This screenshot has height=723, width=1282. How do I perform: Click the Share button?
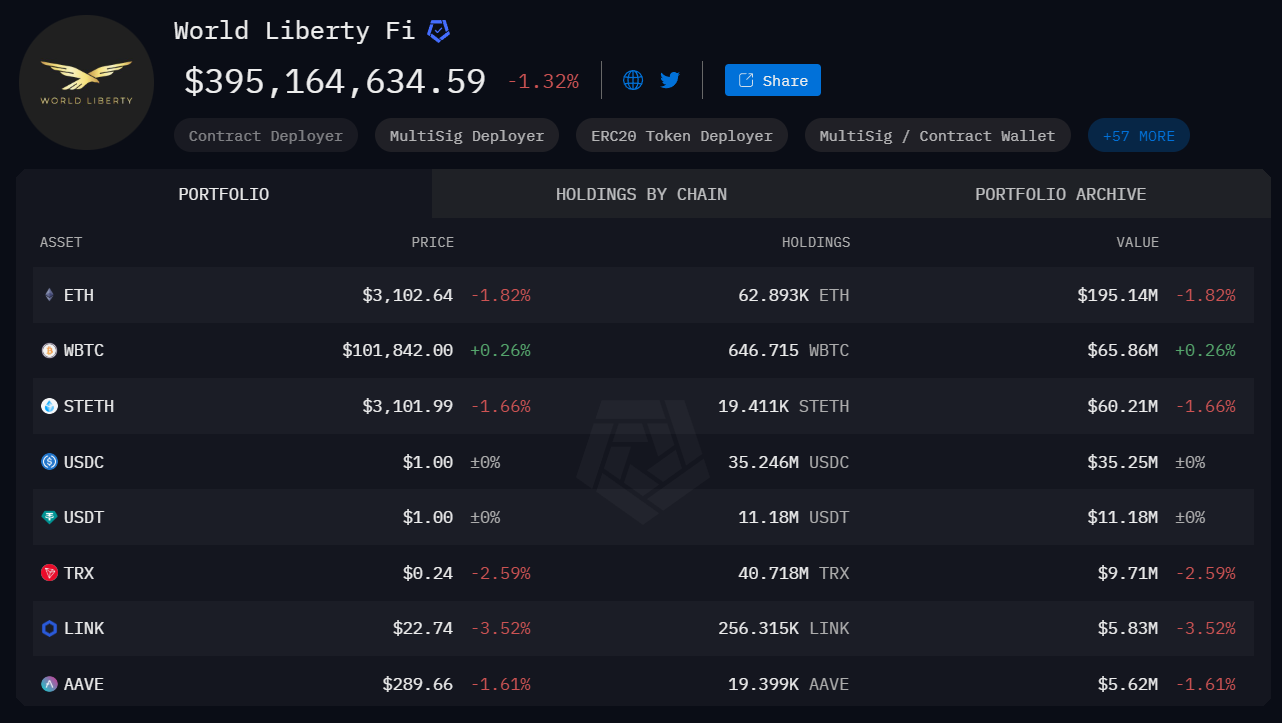point(772,80)
